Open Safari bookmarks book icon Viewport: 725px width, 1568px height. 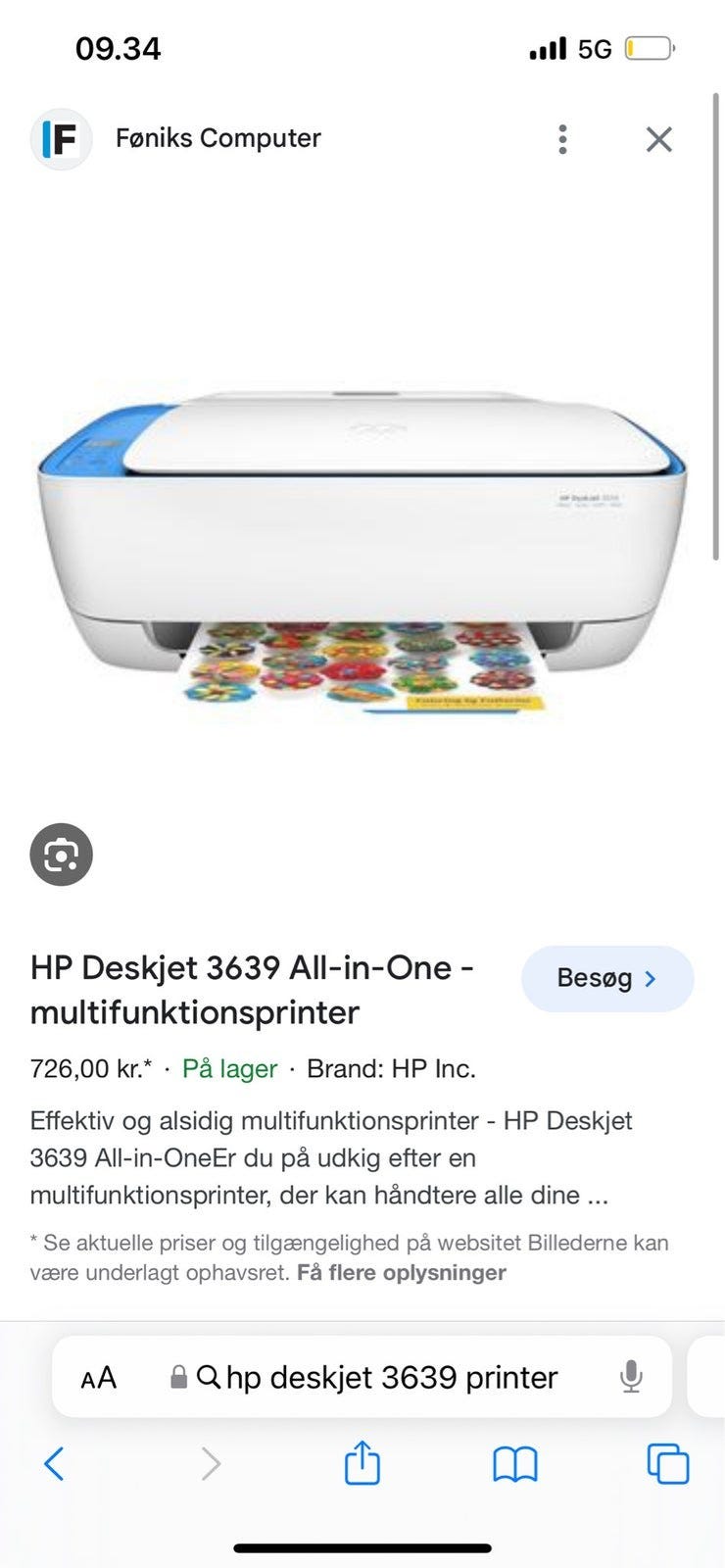tap(515, 1464)
